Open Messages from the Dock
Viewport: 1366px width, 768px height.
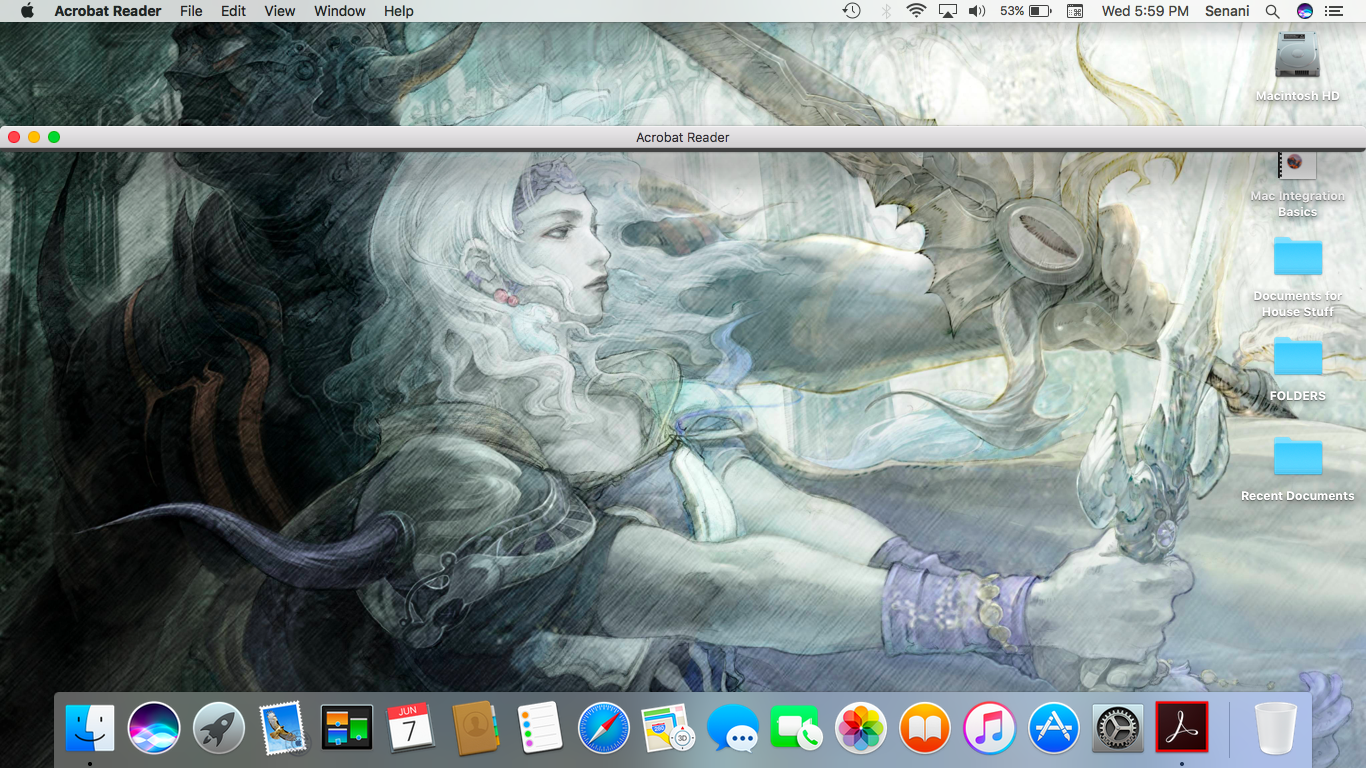pos(732,727)
